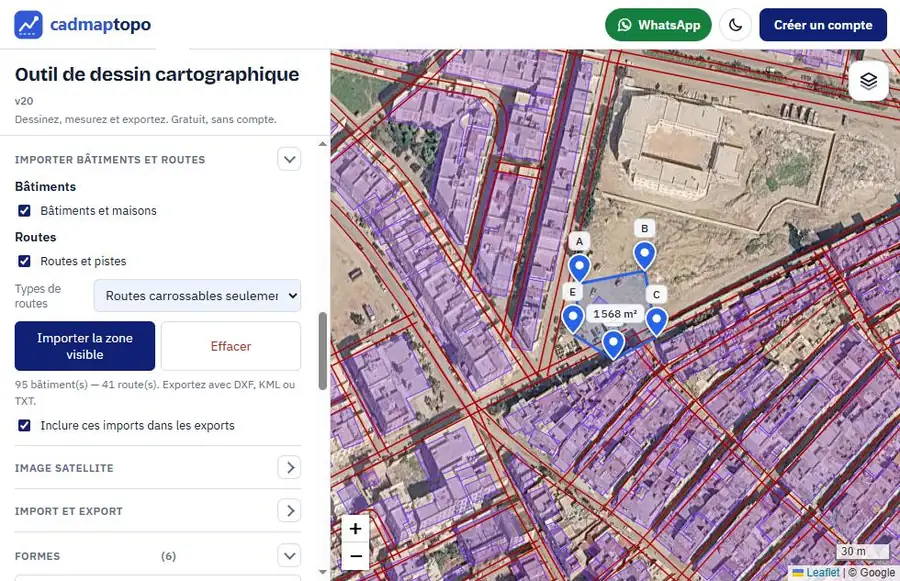Open the WhatsApp contact button
Image resolution: width=900 pixels, height=581 pixels.
658,25
